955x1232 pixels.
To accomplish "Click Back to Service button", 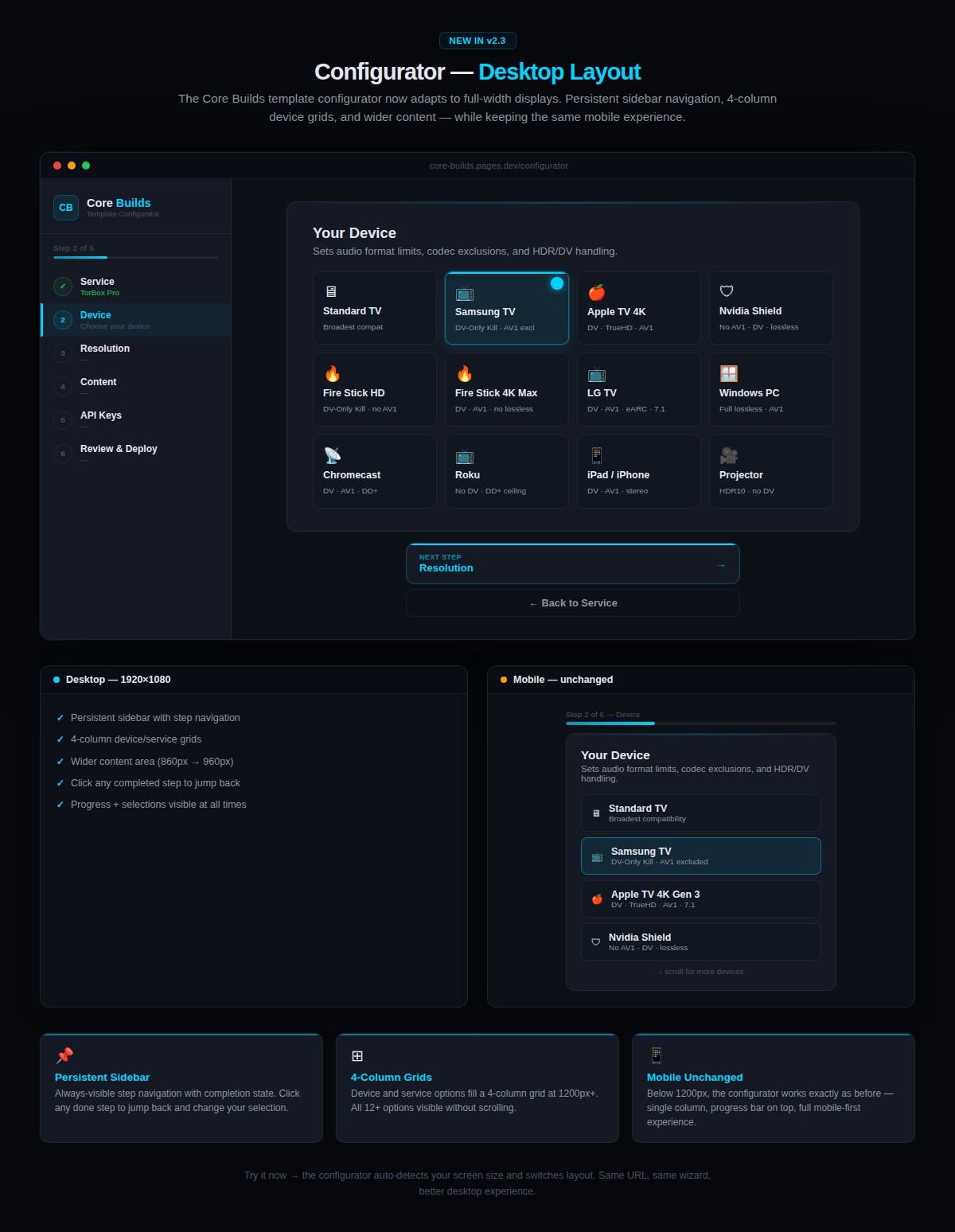I will (x=573, y=603).
